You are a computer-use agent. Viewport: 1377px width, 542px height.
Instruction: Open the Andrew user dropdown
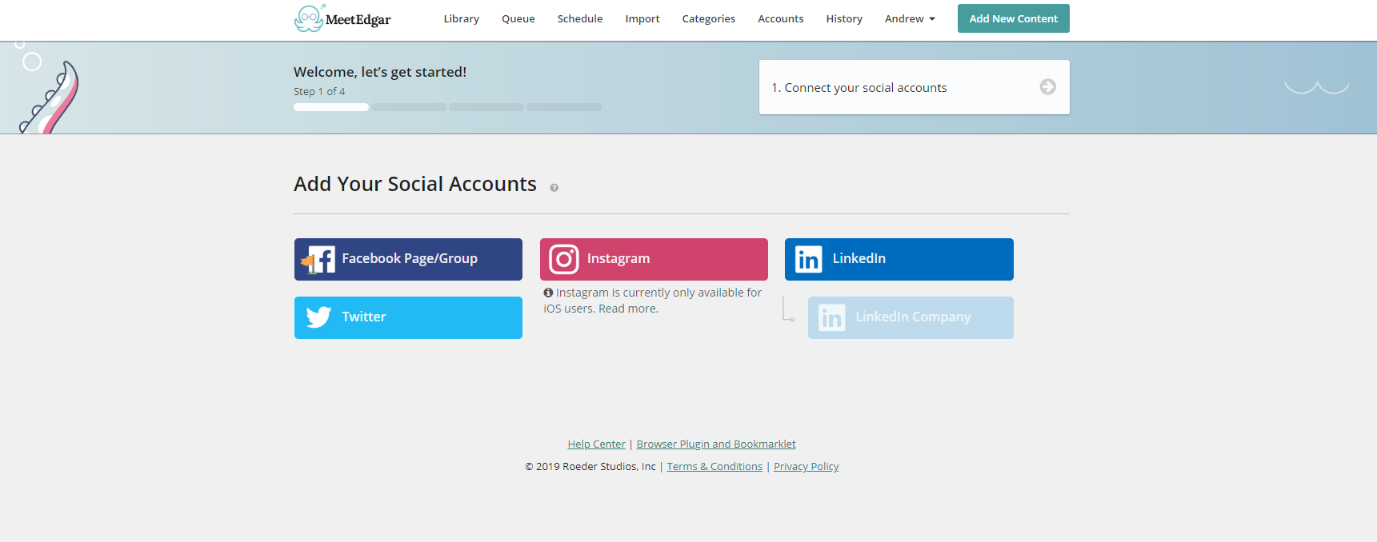pos(910,19)
